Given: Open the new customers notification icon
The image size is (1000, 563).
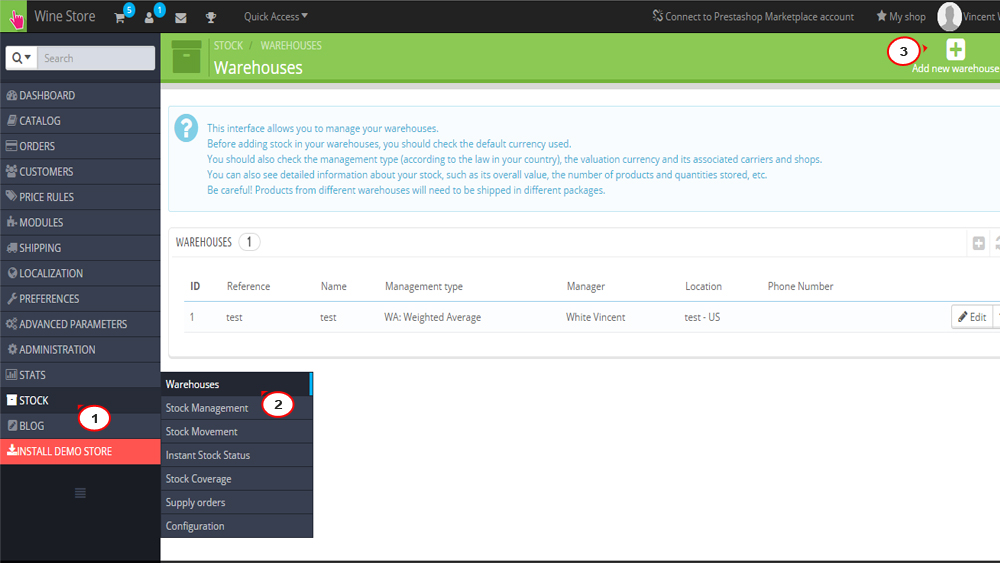Looking at the screenshot, I should (x=149, y=17).
